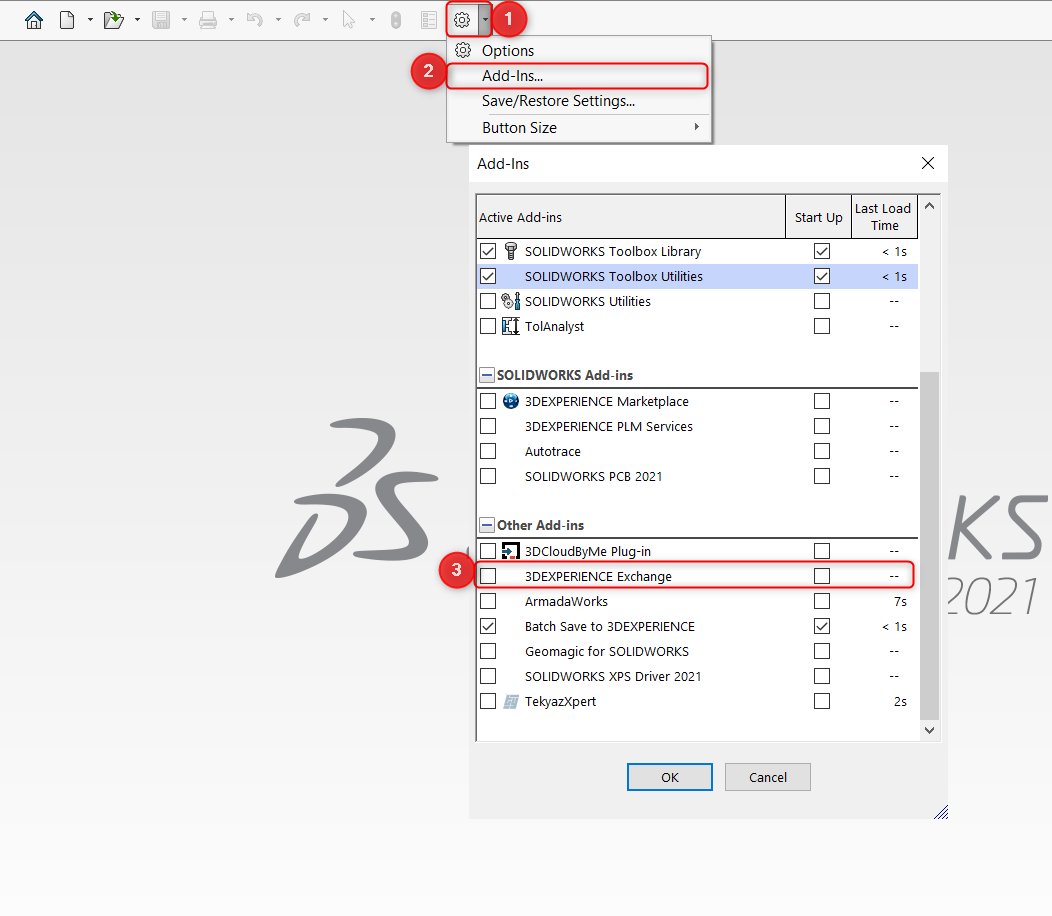Click the Redo icon

point(302,20)
